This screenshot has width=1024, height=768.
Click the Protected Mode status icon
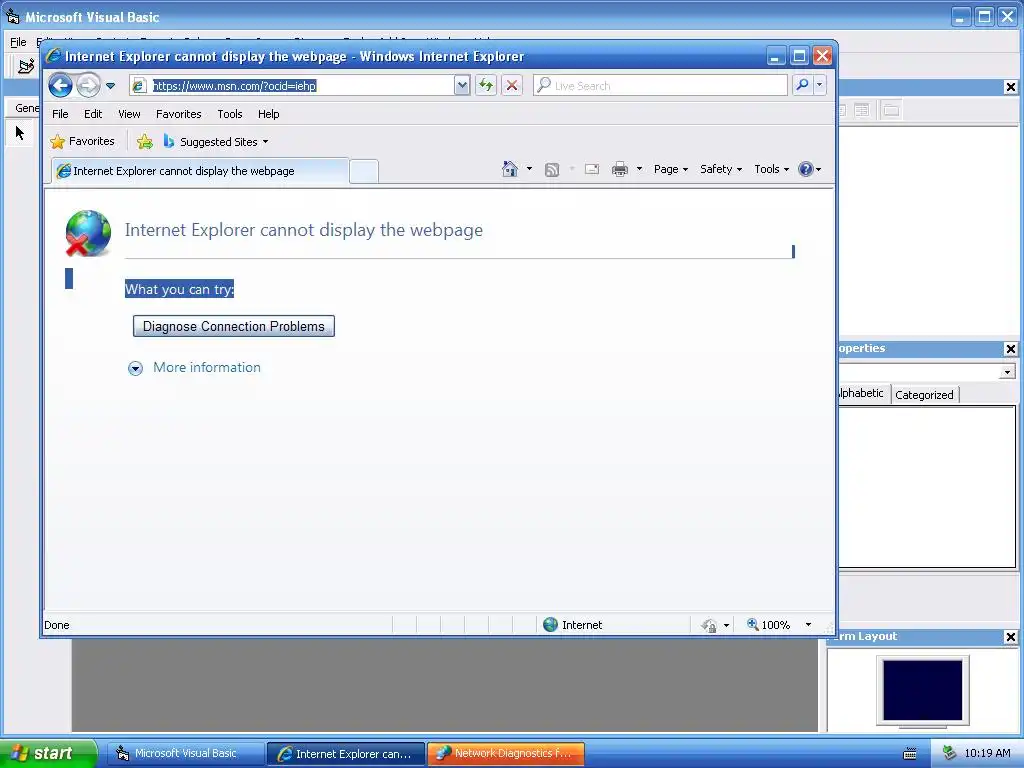[709, 626]
